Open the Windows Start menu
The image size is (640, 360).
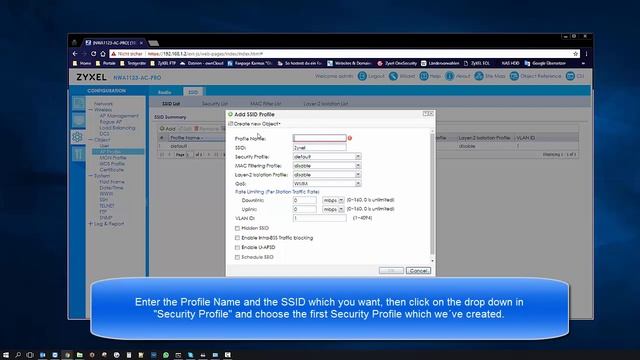(x=6, y=355)
